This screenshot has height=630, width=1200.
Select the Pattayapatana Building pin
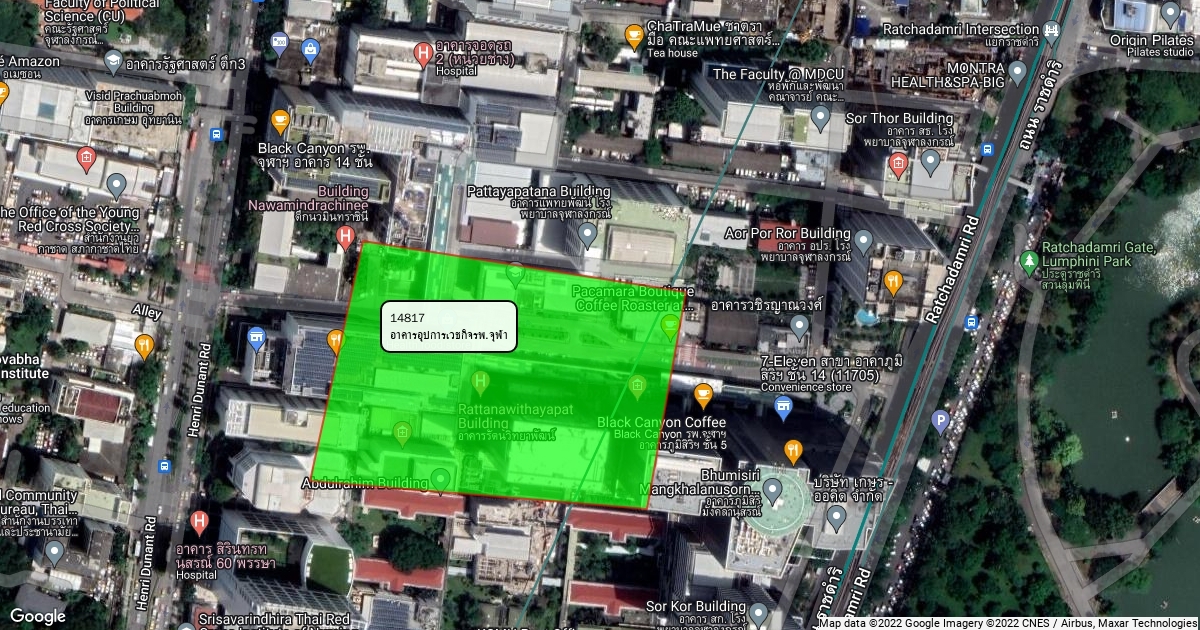coord(588,235)
